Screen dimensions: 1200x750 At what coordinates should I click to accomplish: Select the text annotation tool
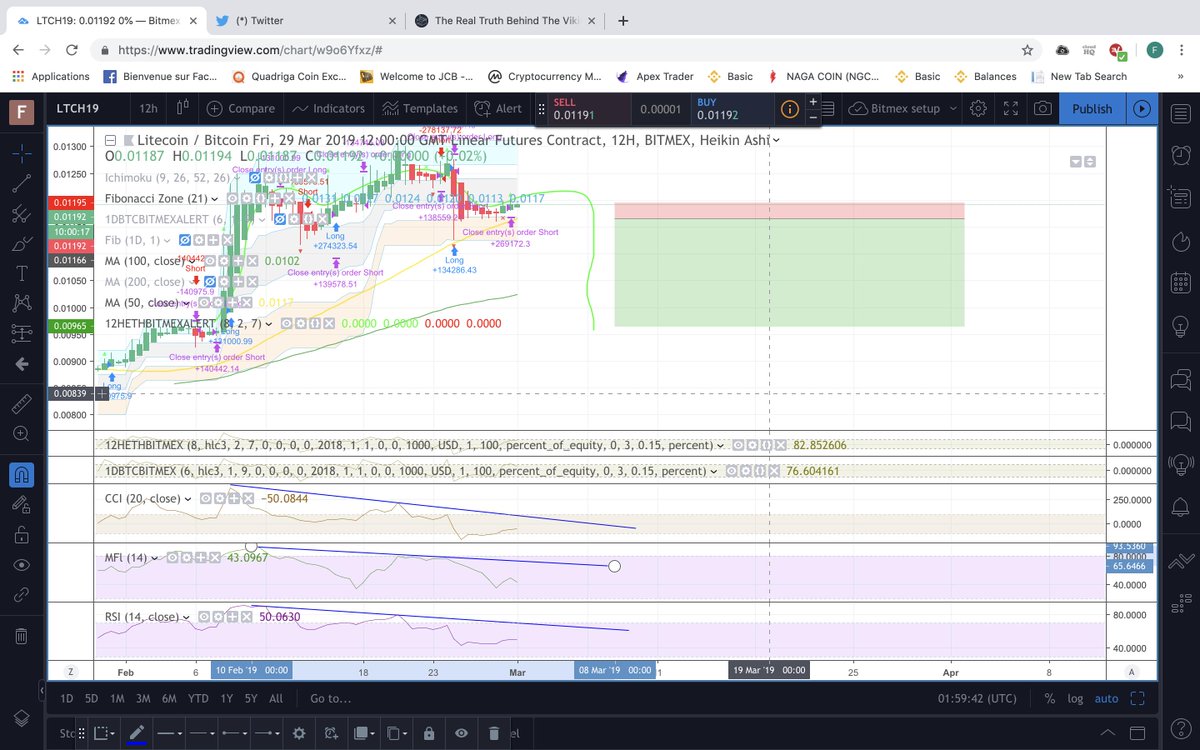point(21,273)
